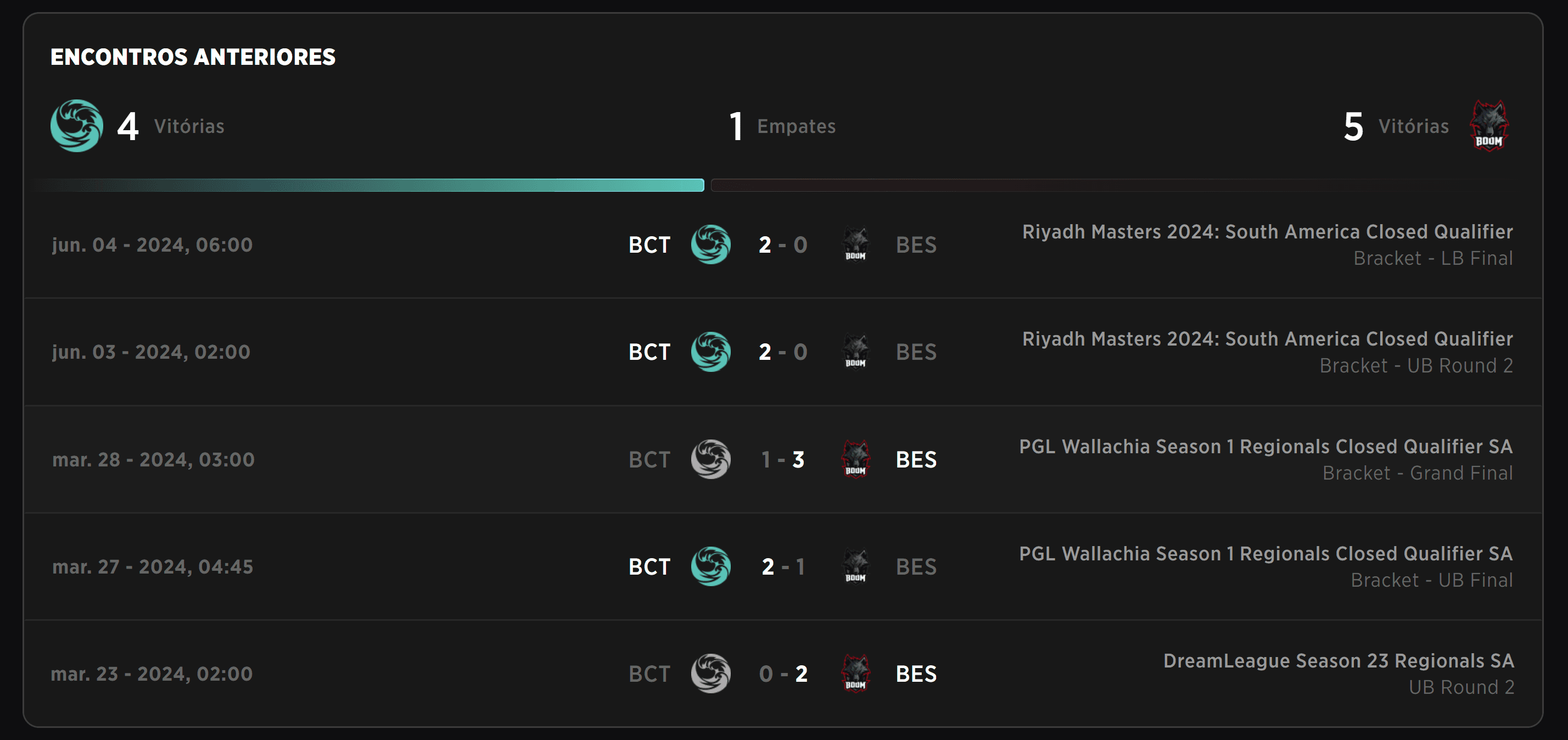Image resolution: width=1568 pixels, height=740 pixels.
Task: Click Beastcoast logo in June 04 match
Action: tap(710, 245)
